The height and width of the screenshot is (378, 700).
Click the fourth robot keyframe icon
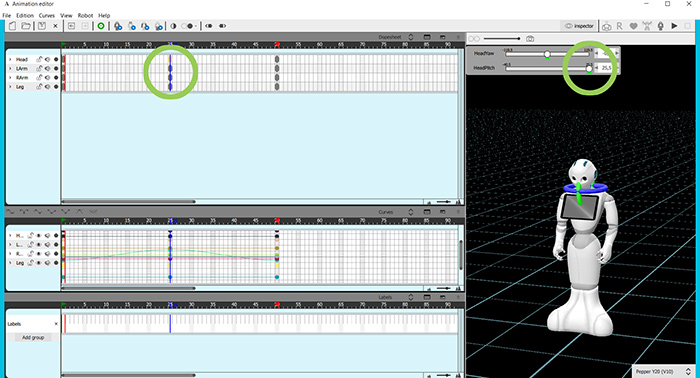pos(159,26)
